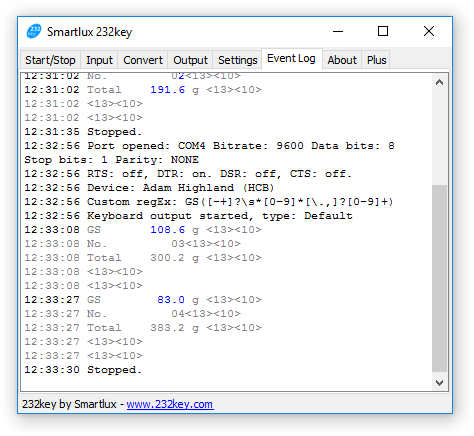Click the 'RTS: off, DTR: on.' log line
Viewport: 474px width, 436px height.
[188, 174]
